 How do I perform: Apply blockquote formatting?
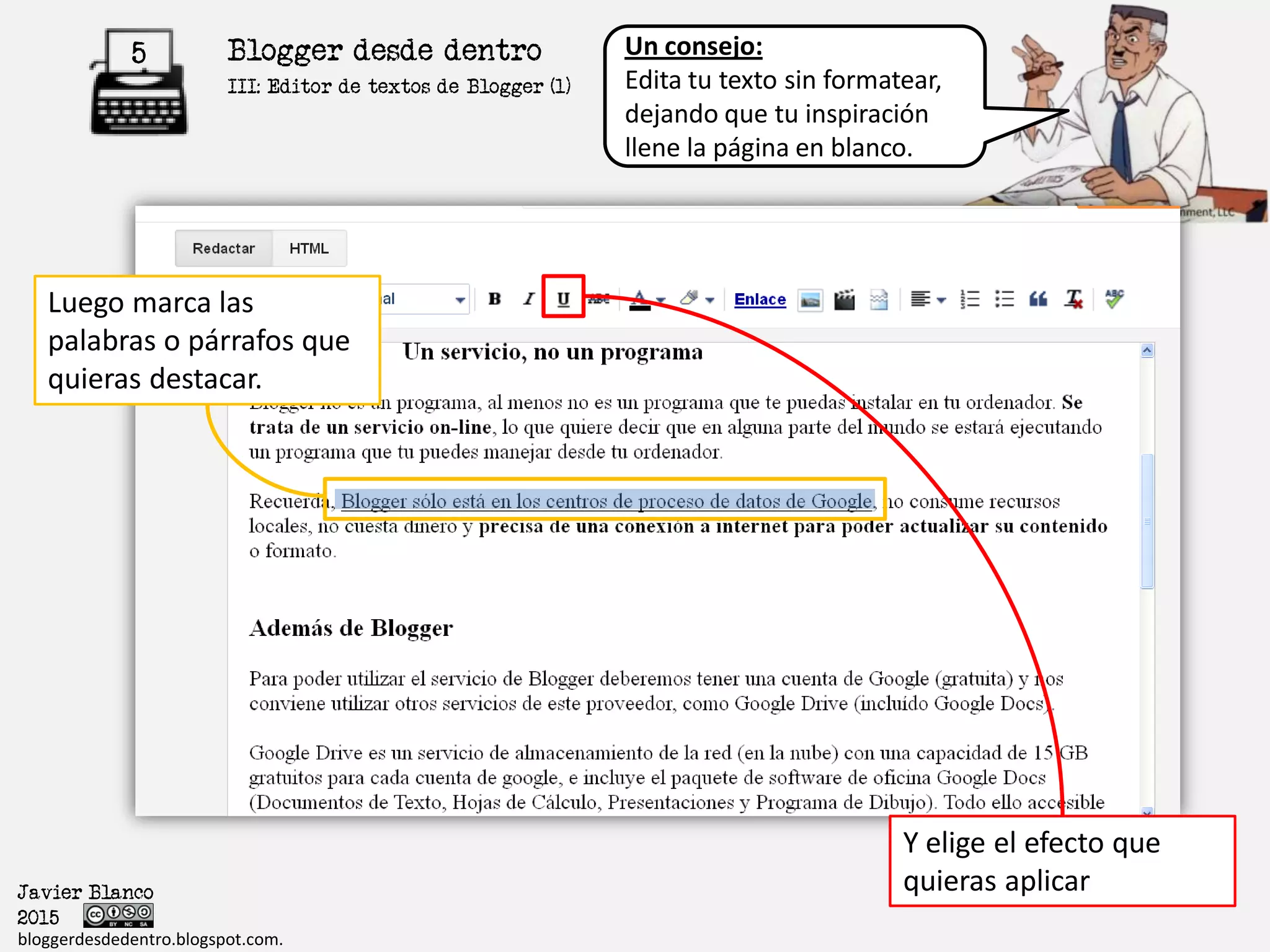point(1038,299)
